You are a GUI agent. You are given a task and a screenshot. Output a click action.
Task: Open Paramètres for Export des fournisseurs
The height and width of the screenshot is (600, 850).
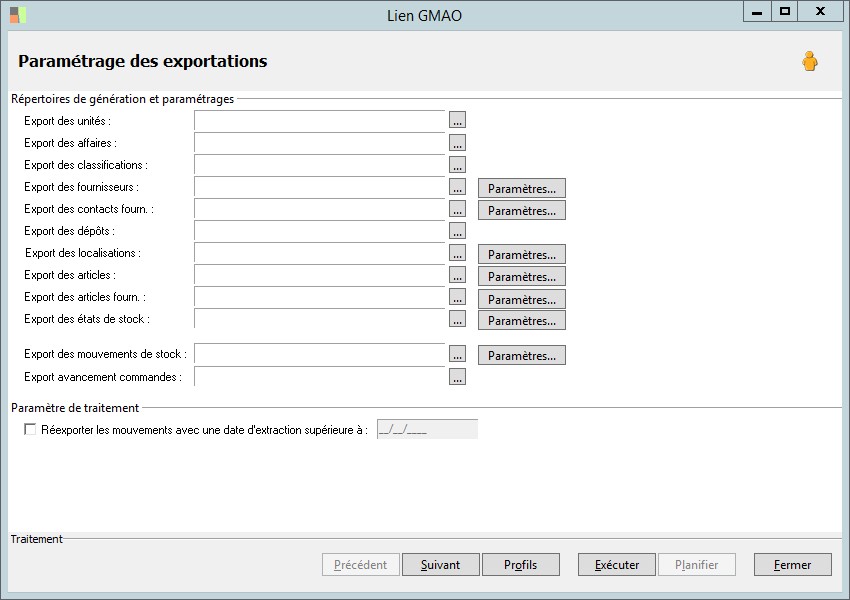click(x=521, y=188)
